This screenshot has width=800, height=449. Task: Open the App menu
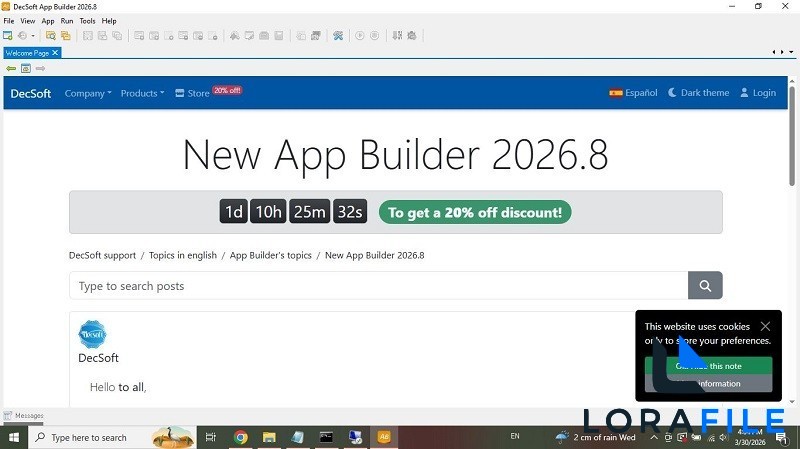coord(48,21)
